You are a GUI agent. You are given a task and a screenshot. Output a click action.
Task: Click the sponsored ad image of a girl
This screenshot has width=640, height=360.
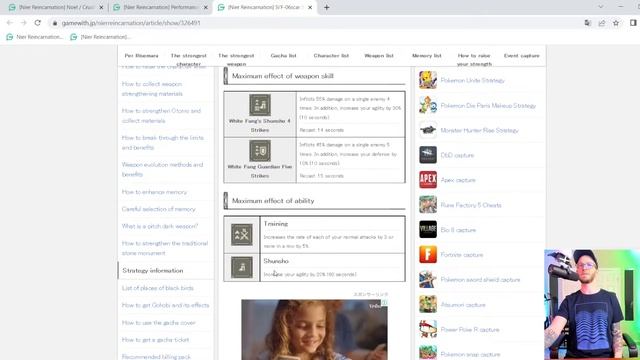(314, 330)
